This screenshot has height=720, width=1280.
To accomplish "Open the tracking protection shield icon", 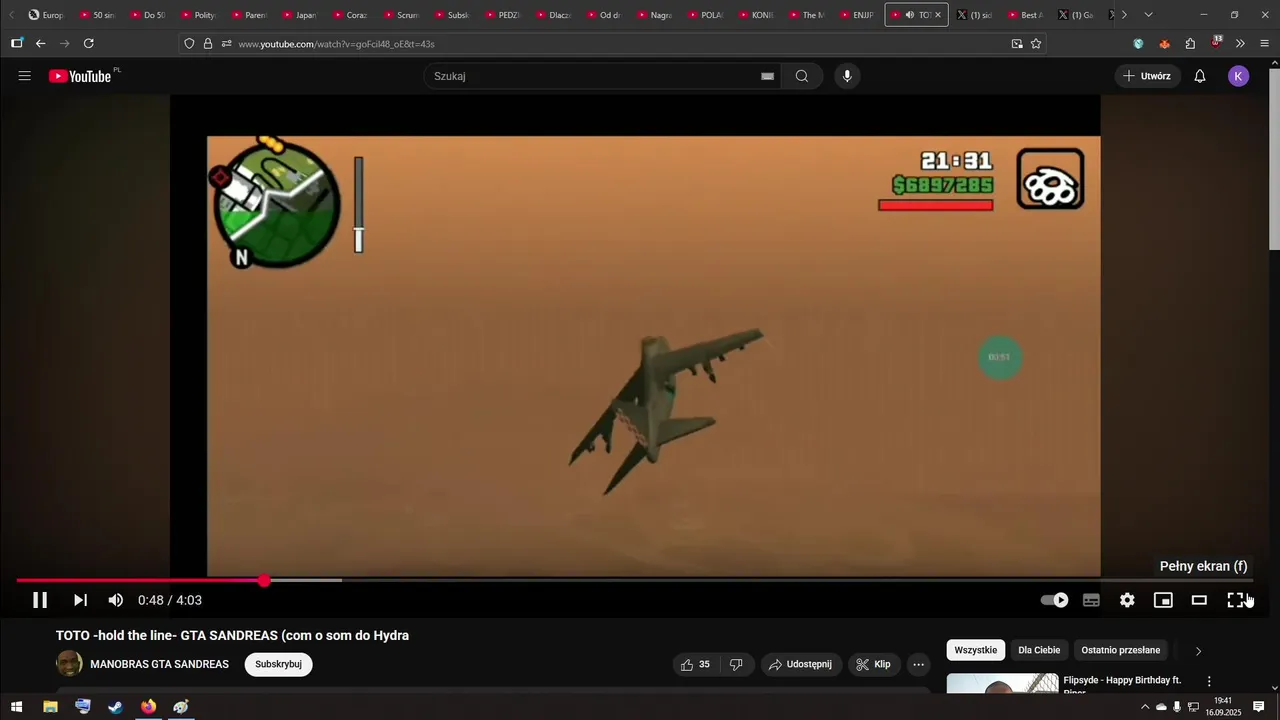I will pyautogui.click(x=189, y=44).
